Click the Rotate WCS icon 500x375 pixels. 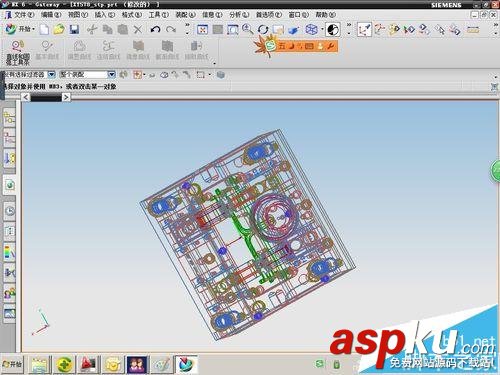click(x=394, y=30)
